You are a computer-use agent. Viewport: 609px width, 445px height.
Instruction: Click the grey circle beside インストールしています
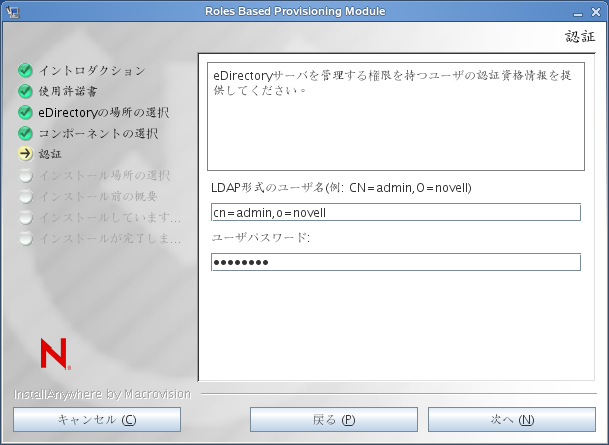click(25, 217)
